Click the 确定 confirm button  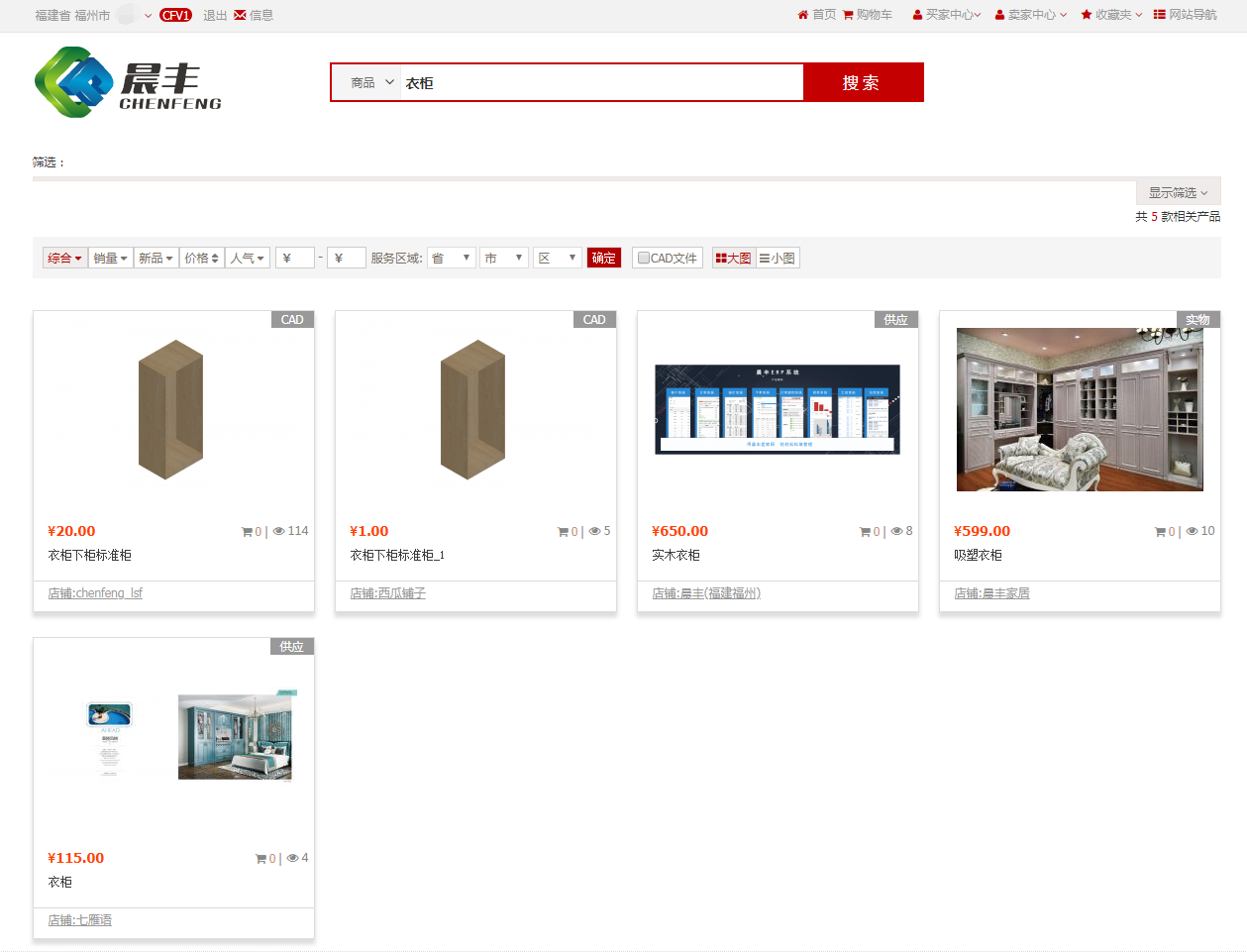(604, 259)
